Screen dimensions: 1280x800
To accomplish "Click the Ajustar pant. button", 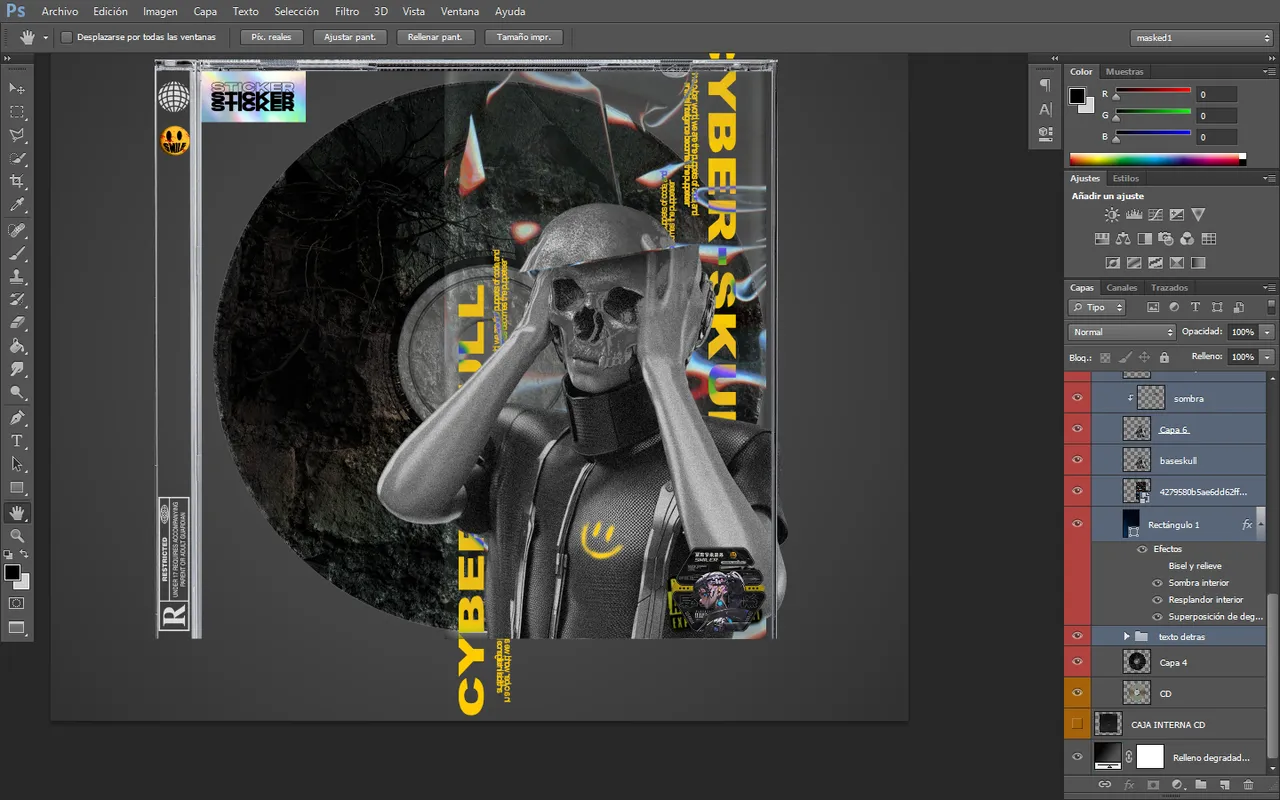I will (350, 37).
